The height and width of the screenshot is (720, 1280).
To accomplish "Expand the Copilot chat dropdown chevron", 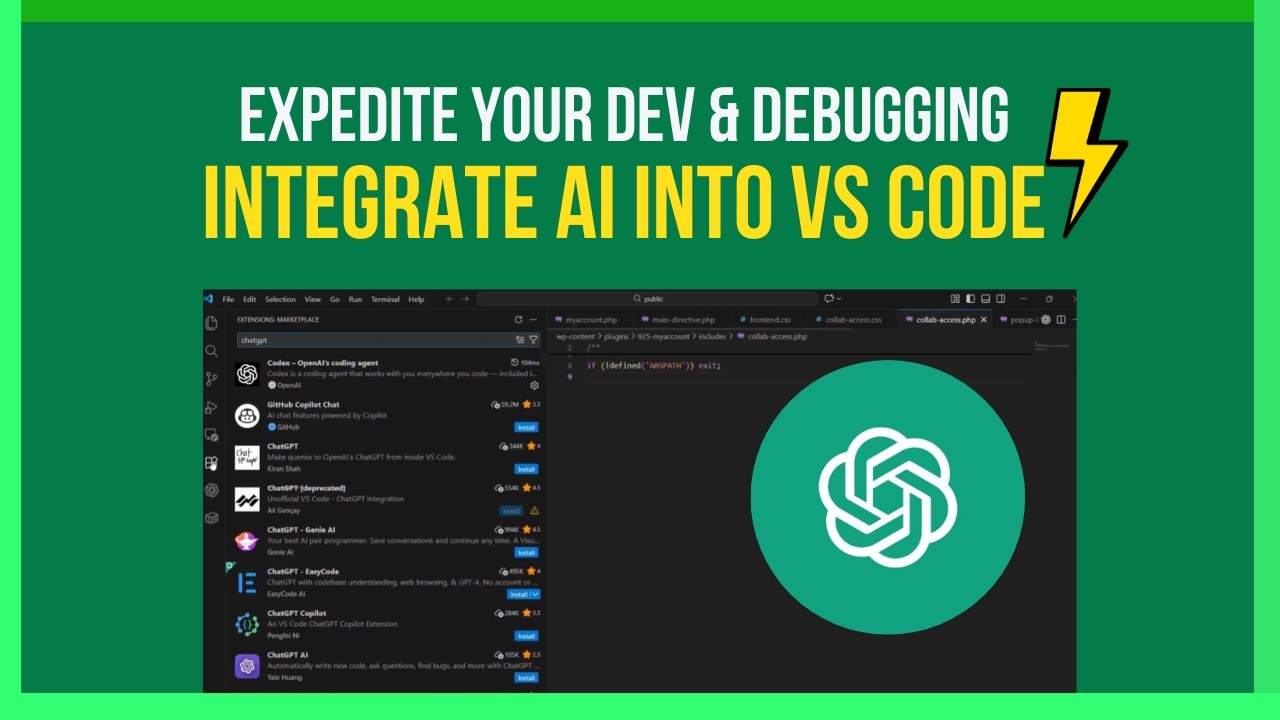I will point(839,299).
